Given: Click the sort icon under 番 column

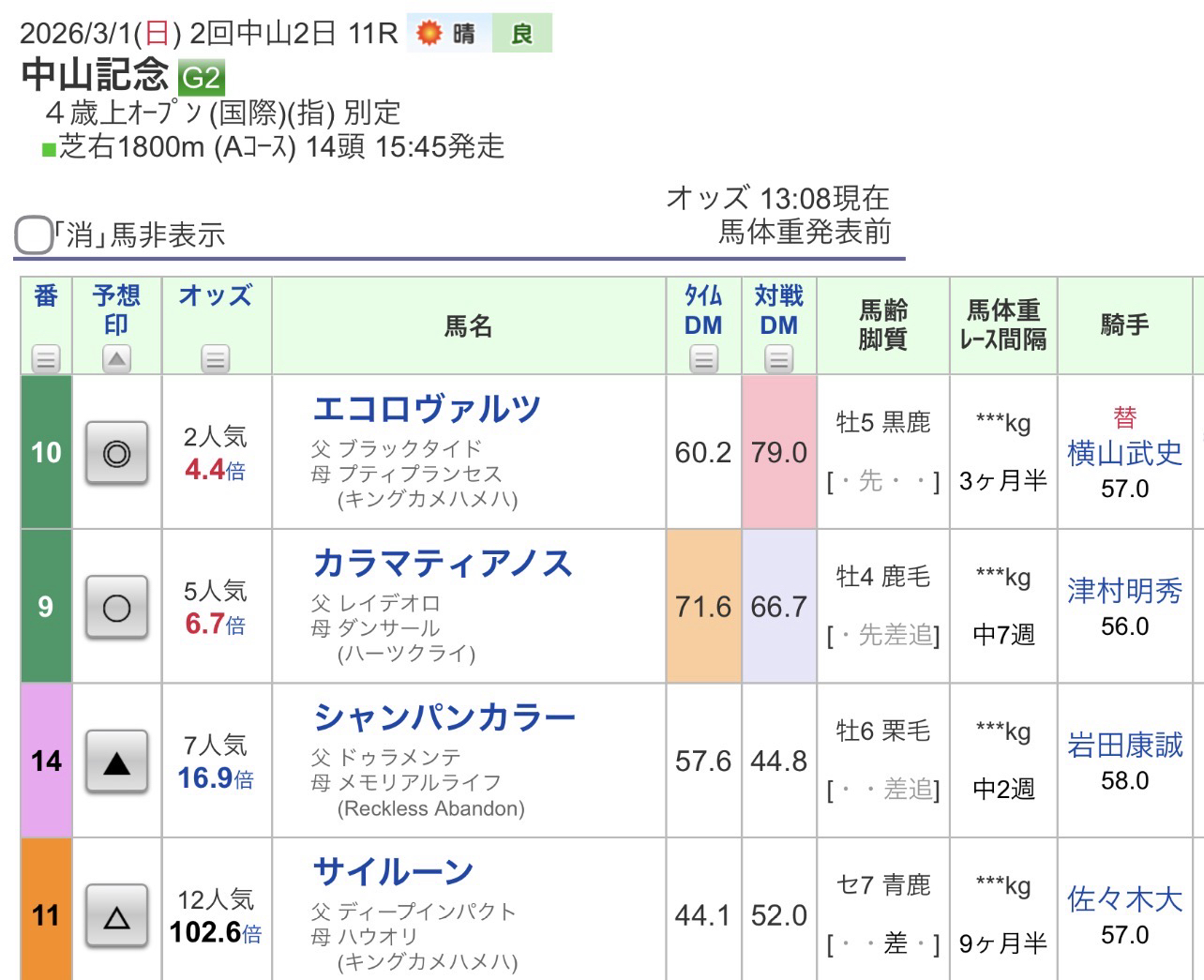Looking at the screenshot, I should (x=46, y=358).
